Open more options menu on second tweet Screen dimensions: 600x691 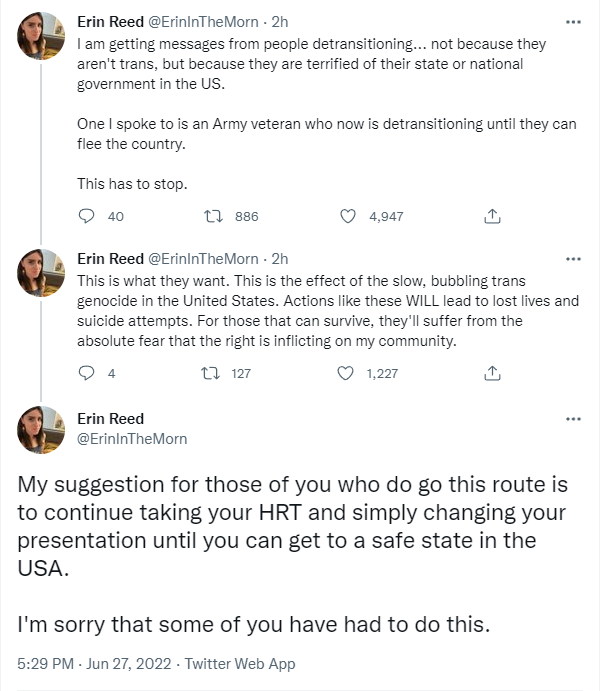[573, 258]
